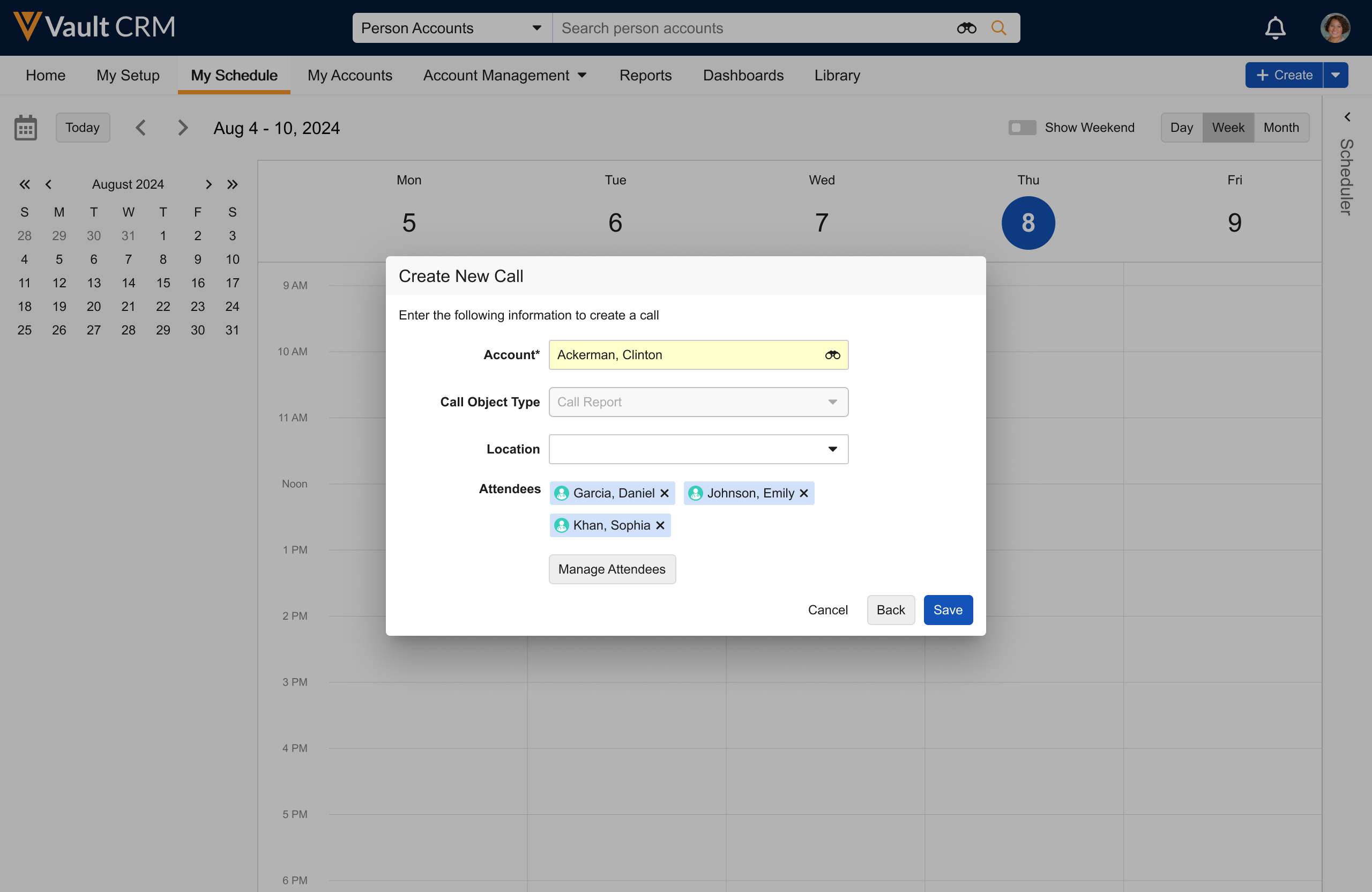Jump to the next year in the mini calendar

[232, 184]
